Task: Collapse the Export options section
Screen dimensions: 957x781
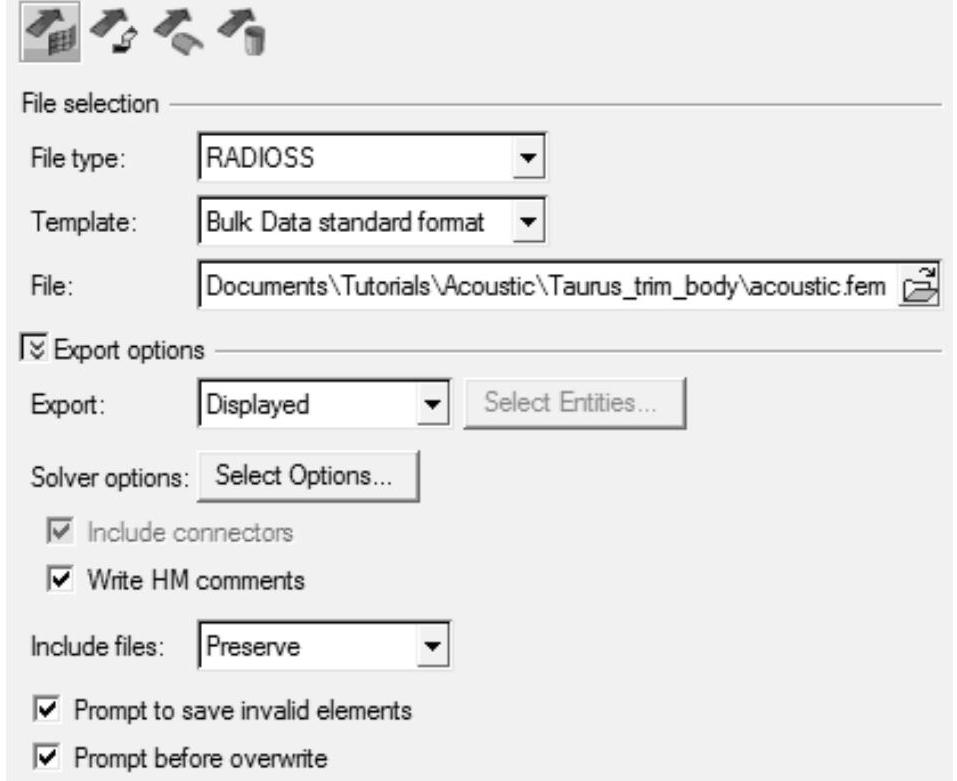Action: click(x=29, y=350)
